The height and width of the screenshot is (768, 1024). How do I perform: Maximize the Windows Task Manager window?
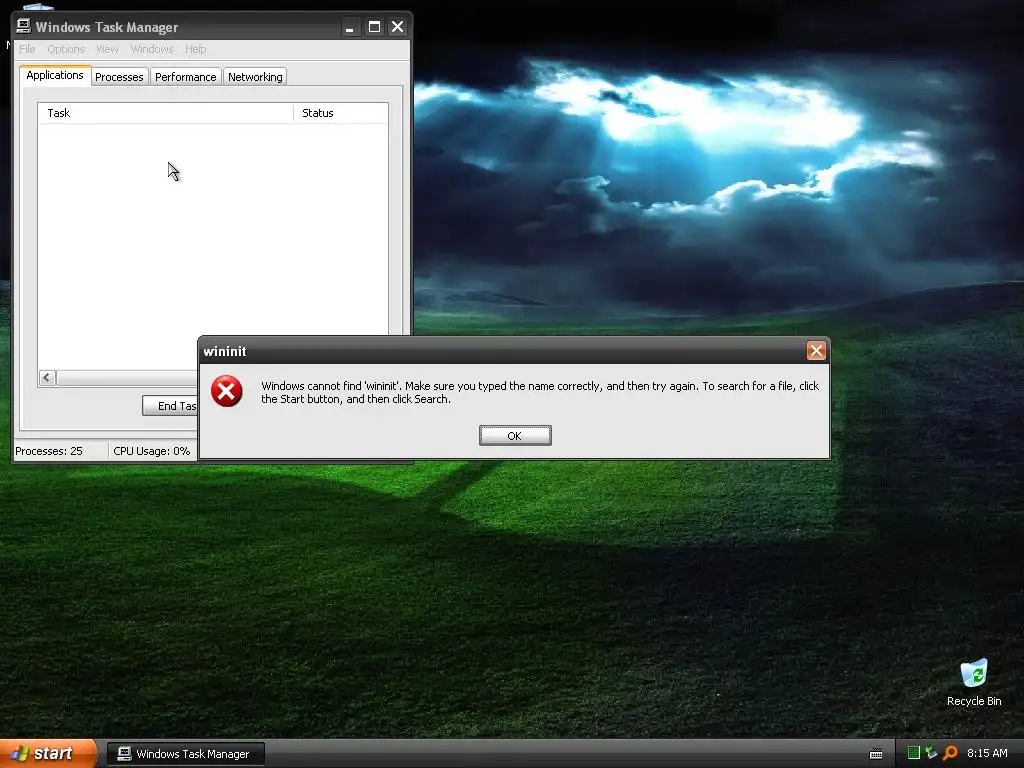[374, 27]
